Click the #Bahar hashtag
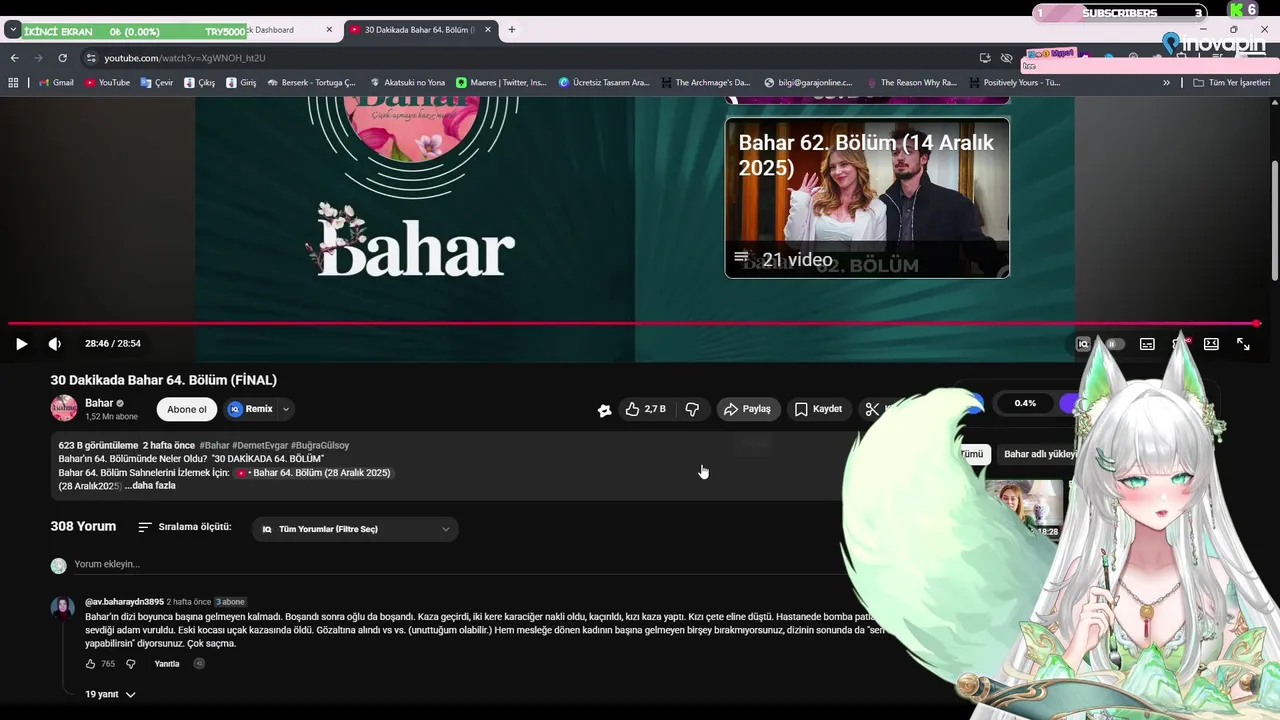The width and height of the screenshot is (1280, 720). tap(214, 445)
